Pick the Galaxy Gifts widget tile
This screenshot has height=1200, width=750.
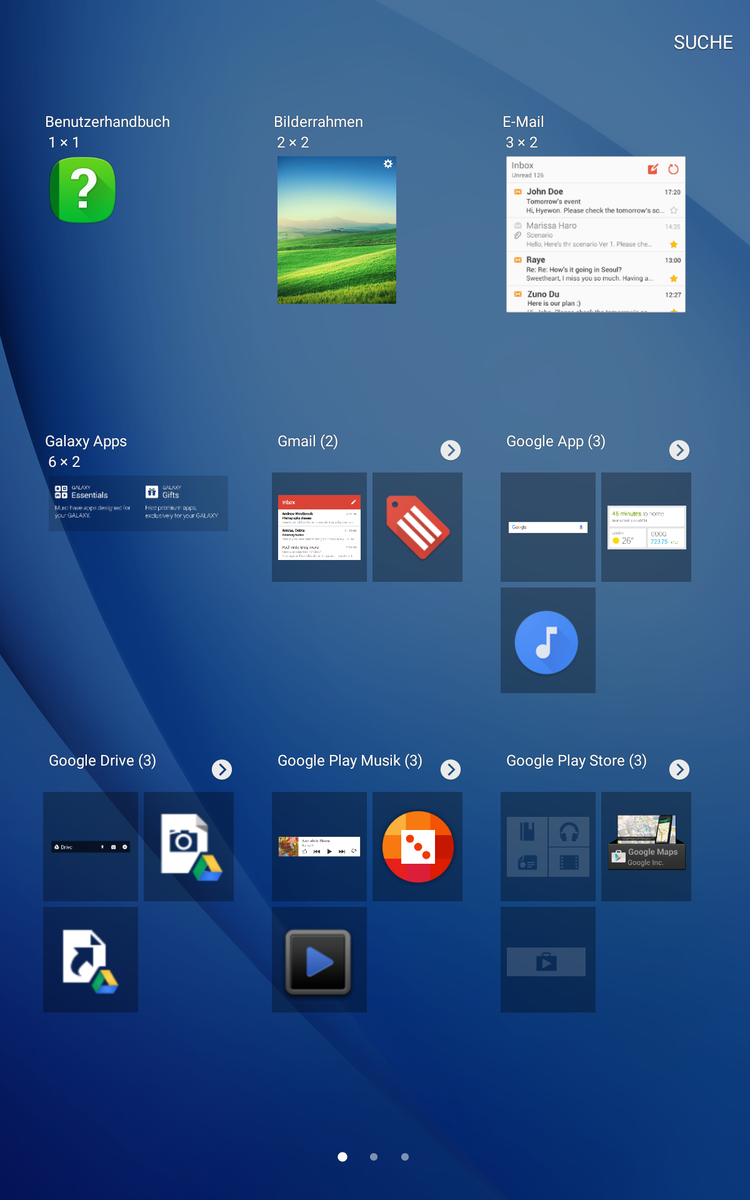tap(184, 502)
